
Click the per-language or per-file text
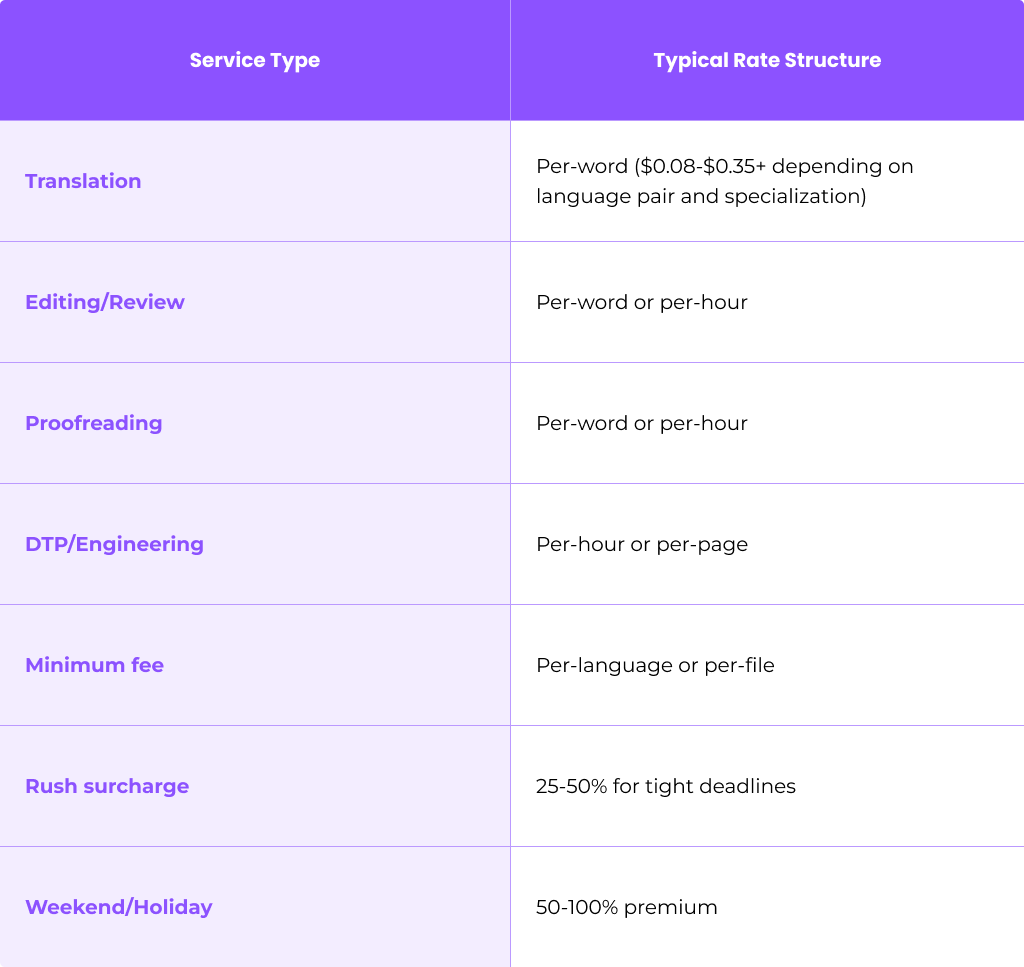coord(655,665)
